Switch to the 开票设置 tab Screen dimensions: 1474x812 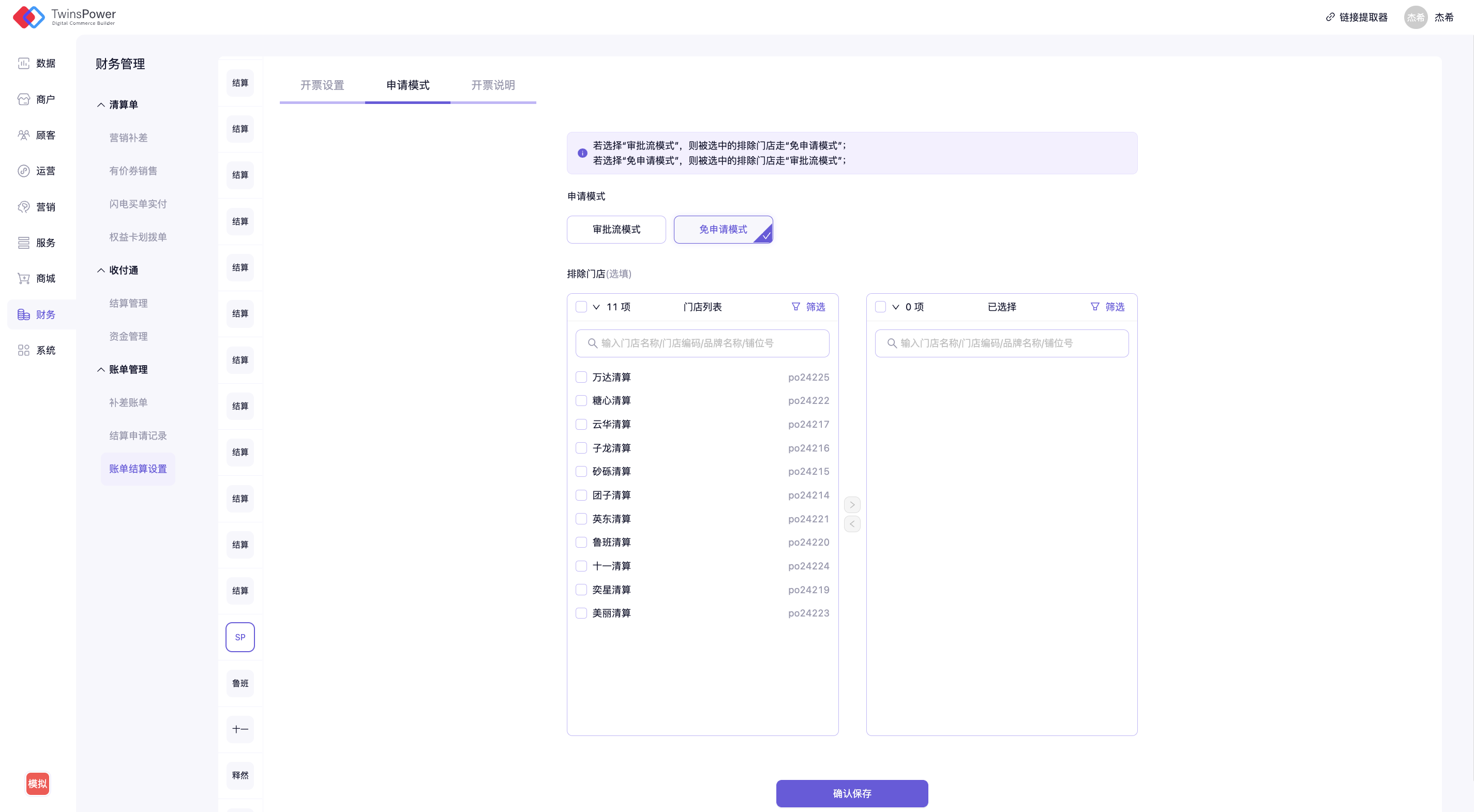(322, 85)
